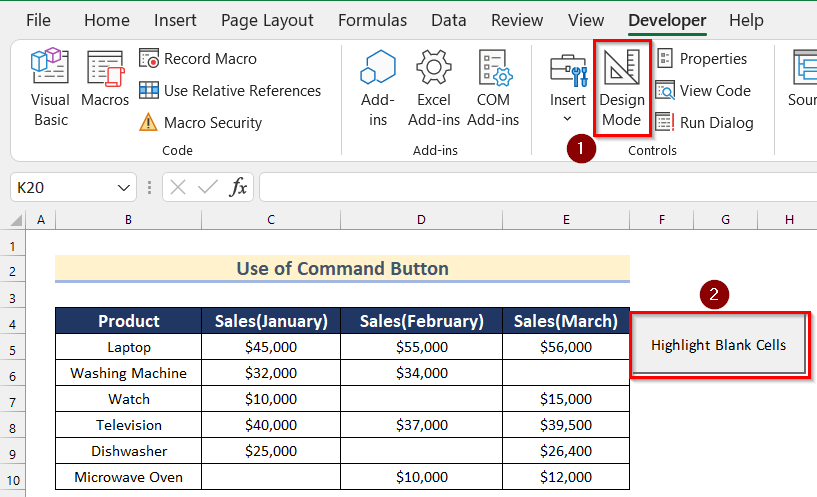Select the blank Sales(March) cell for Washing Machine
The image size is (817, 497).
pos(566,374)
